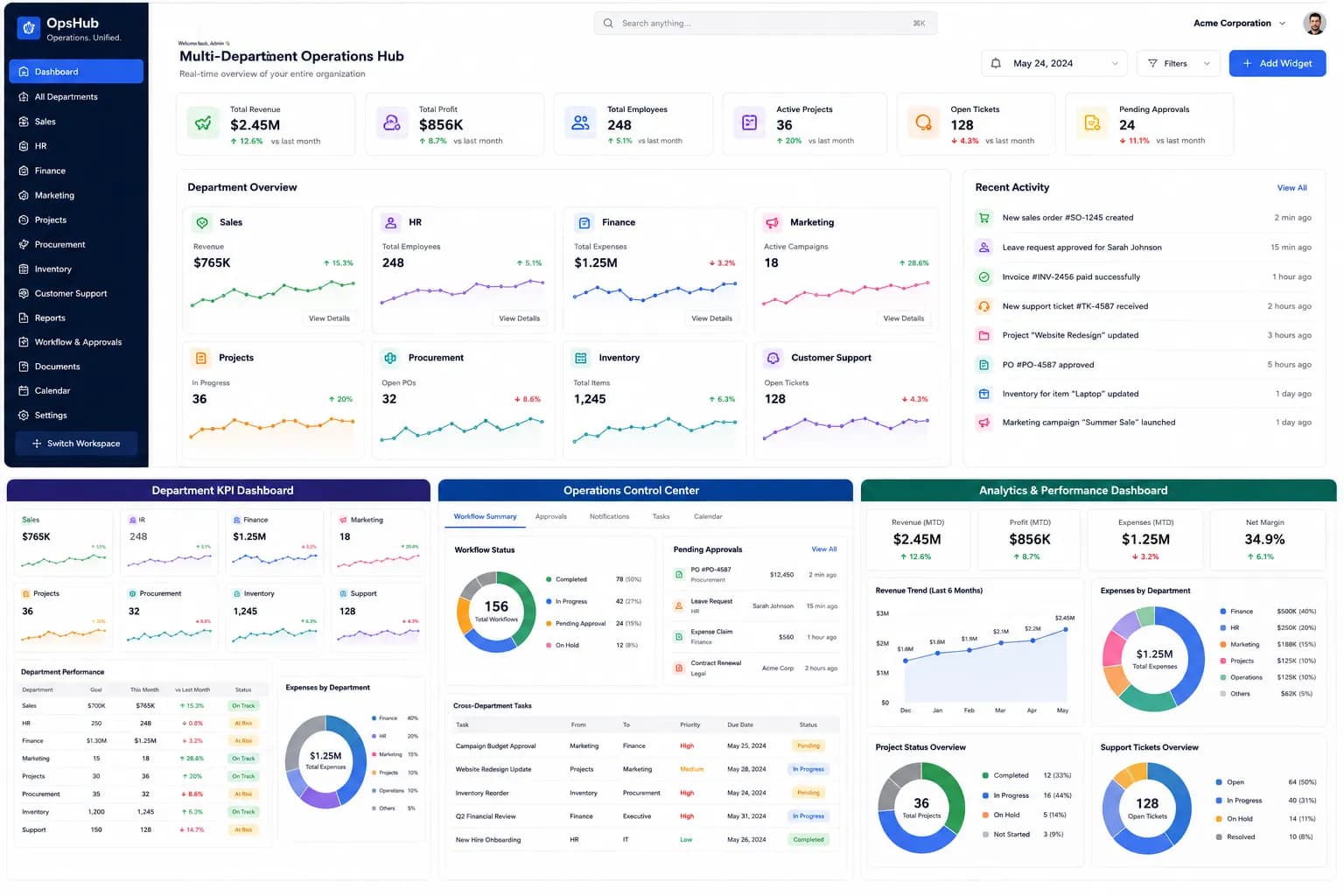Click the Pending Approvals card icon

[1092, 123]
